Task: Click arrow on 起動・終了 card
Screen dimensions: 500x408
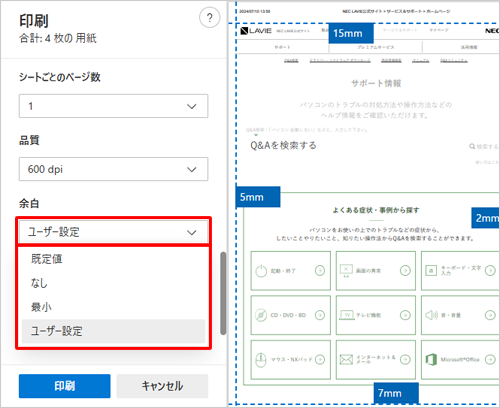Action: 320,270
